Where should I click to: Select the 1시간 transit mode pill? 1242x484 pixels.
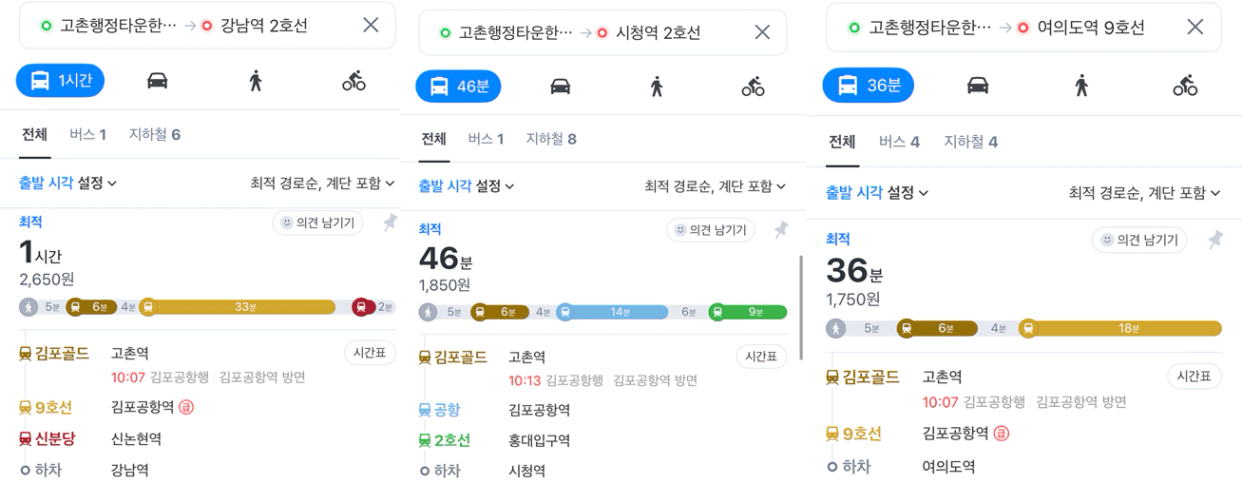(x=61, y=81)
